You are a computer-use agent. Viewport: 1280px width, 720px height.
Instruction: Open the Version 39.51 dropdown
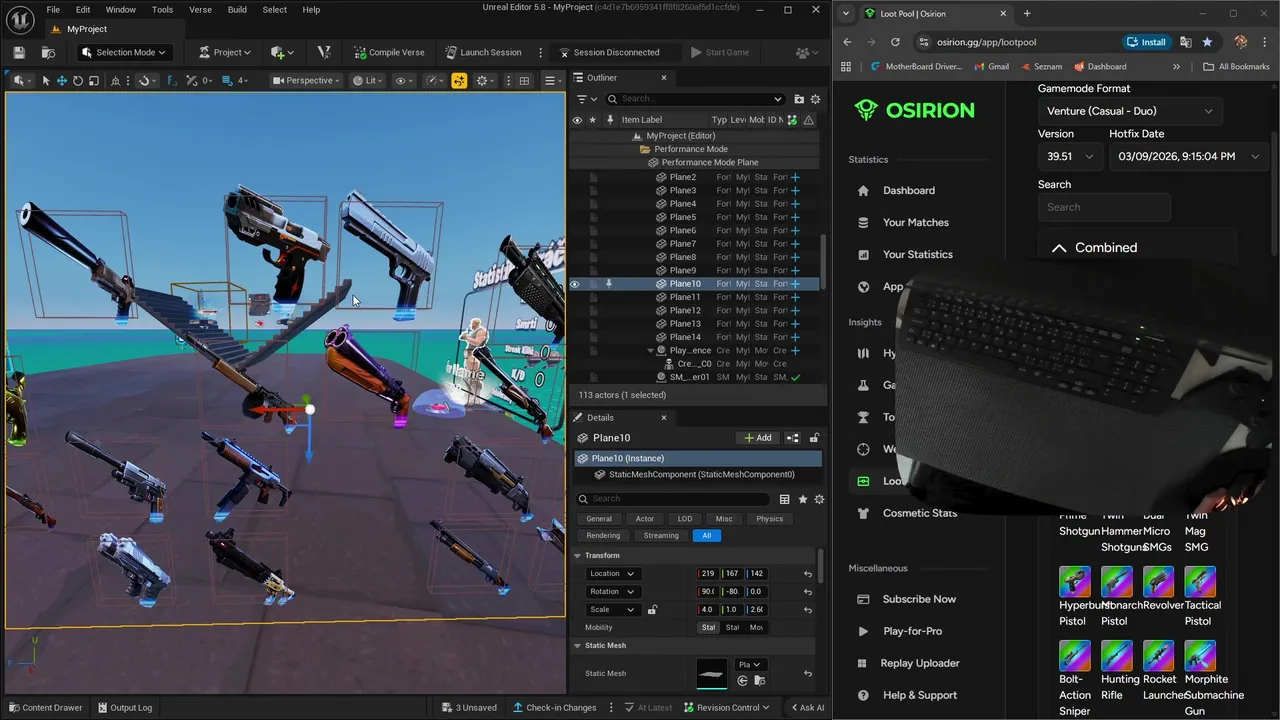[x=1070, y=156]
